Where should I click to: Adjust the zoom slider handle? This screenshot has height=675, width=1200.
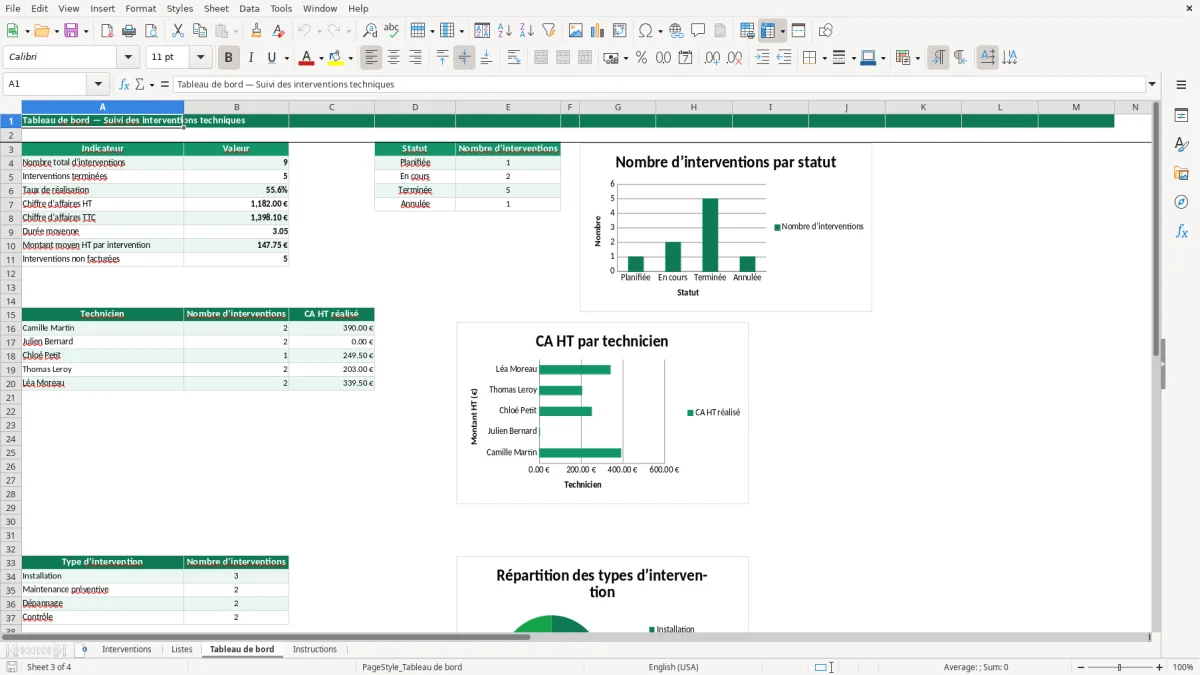(1120, 667)
